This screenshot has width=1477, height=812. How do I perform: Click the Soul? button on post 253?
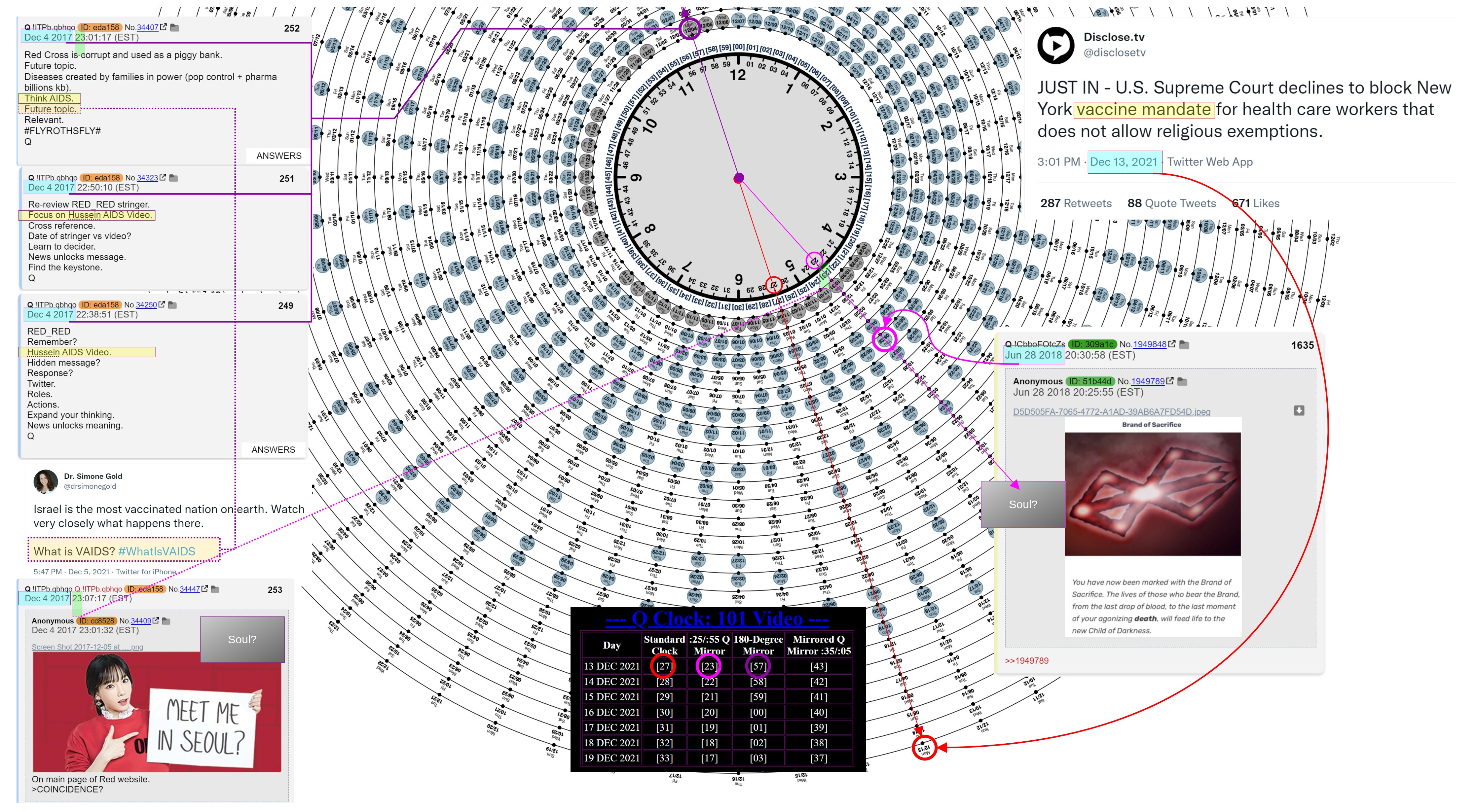(242, 639)
